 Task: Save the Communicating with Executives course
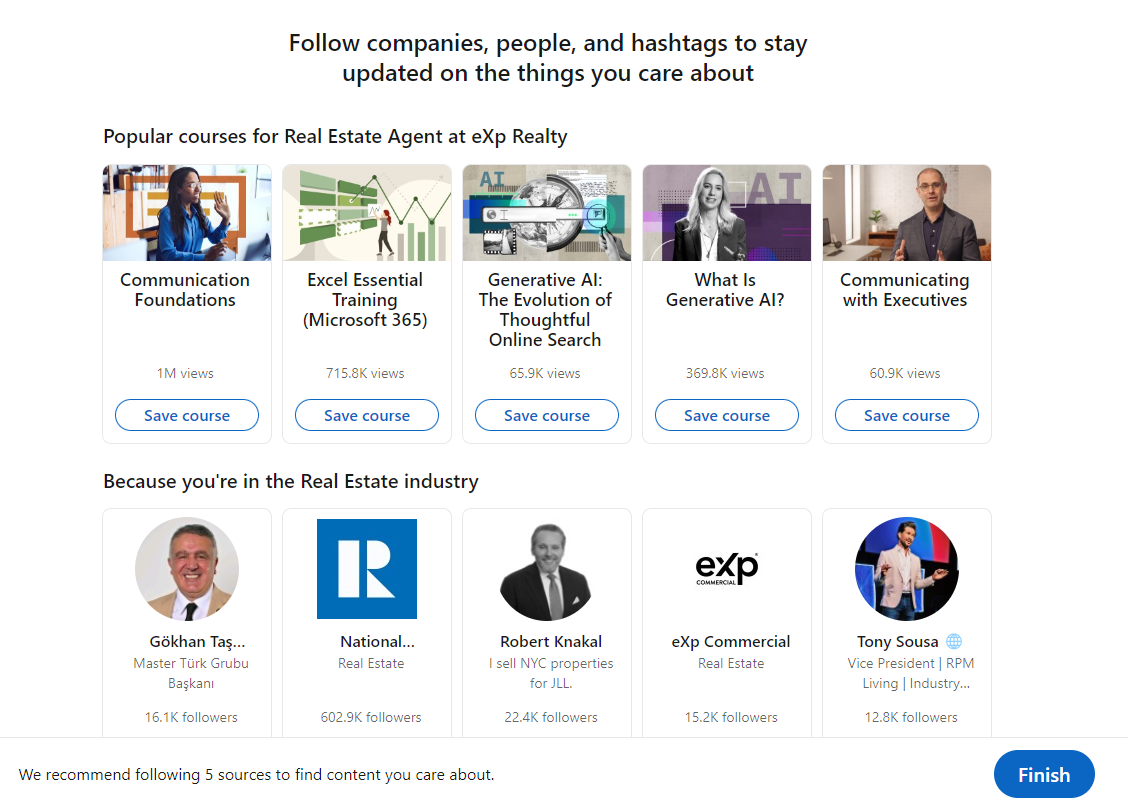click(x=907, y=415)
